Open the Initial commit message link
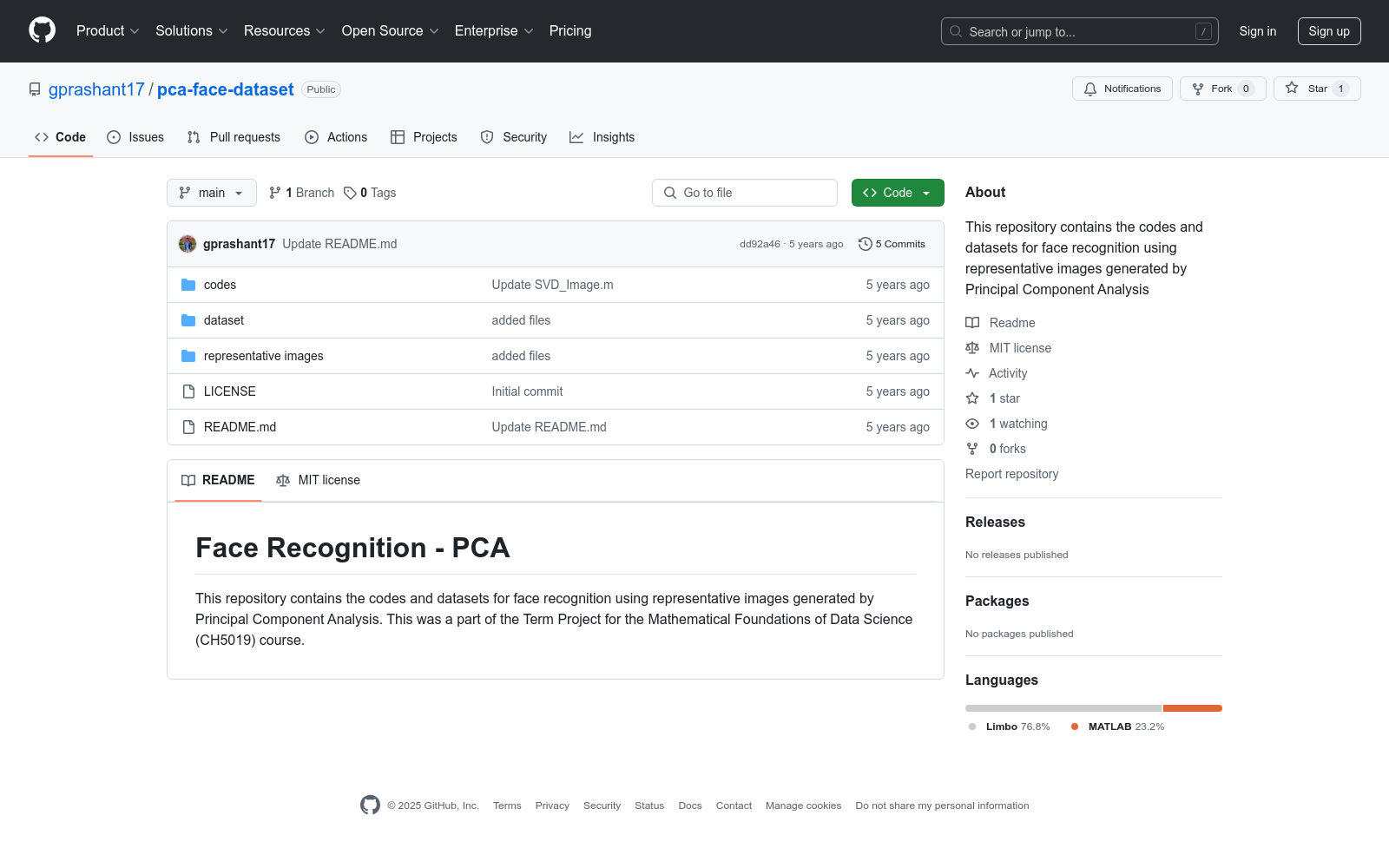Viewport: 1389px width, 868px height. click(527, 391)
